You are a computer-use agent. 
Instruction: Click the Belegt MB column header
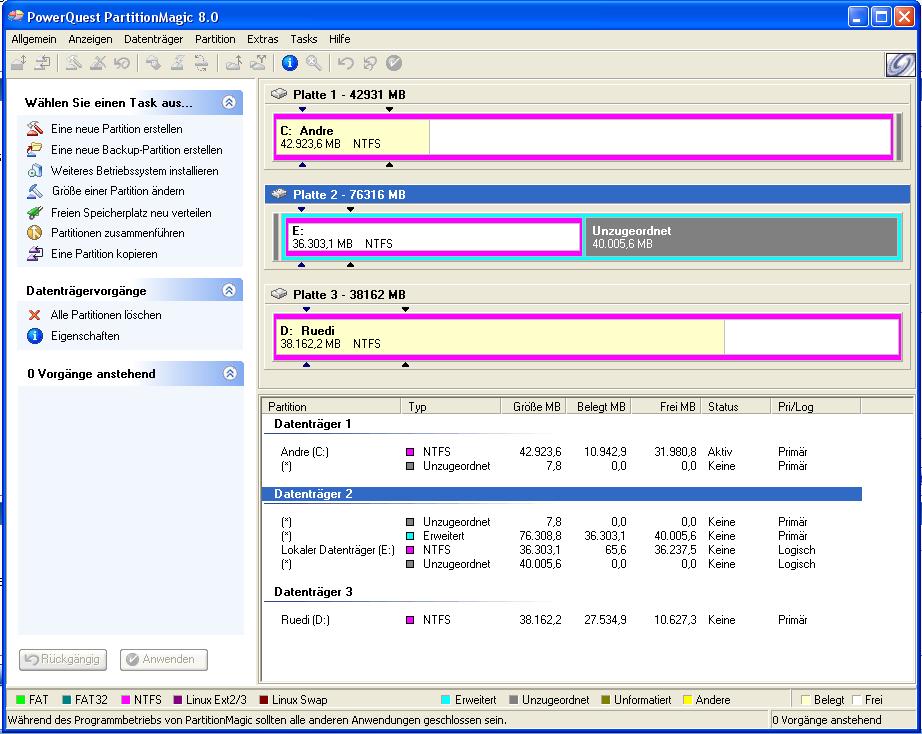(x=598, y=406)
